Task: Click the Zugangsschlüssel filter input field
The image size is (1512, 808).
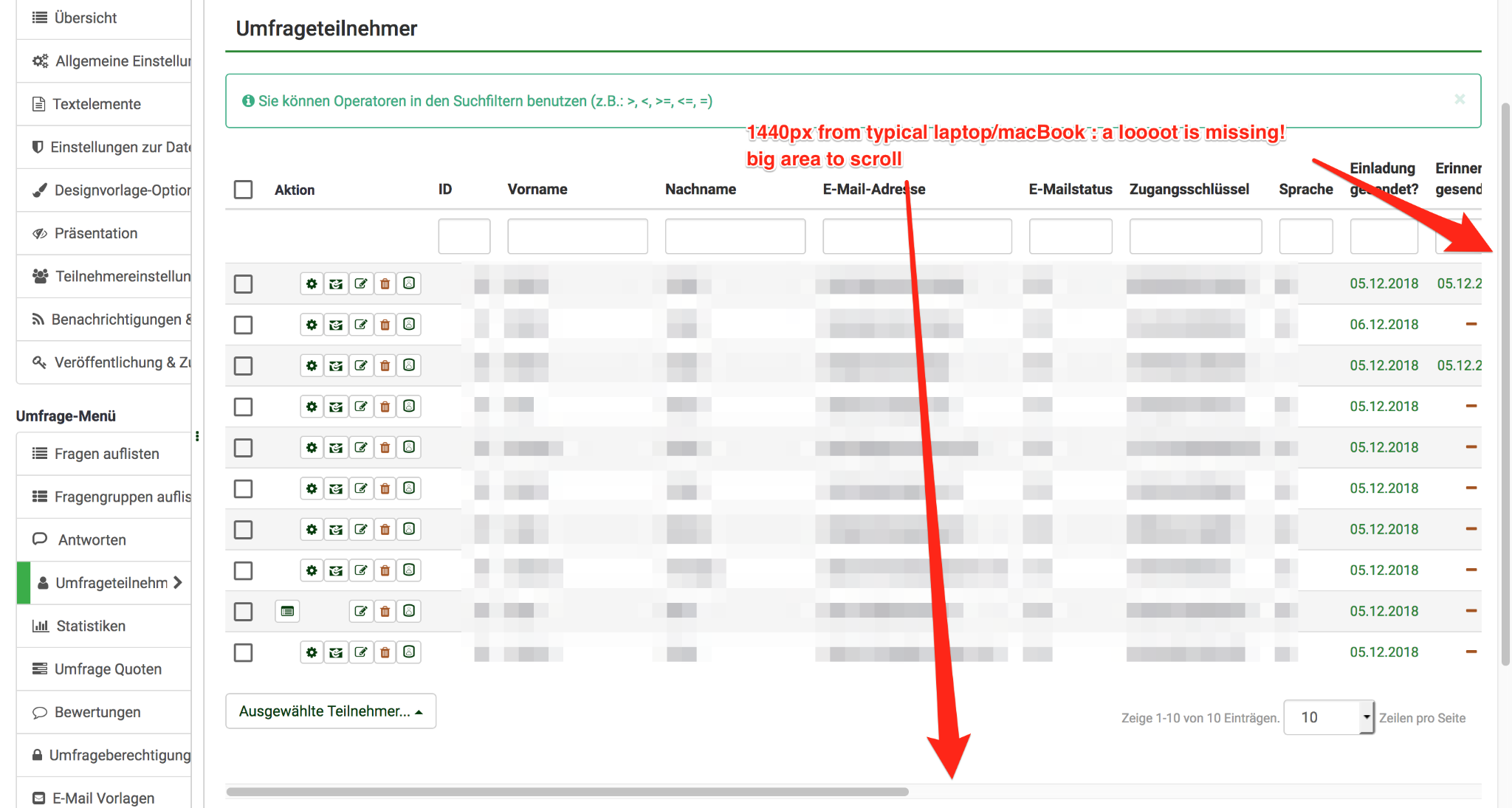Action: [x=1195, y=236]
